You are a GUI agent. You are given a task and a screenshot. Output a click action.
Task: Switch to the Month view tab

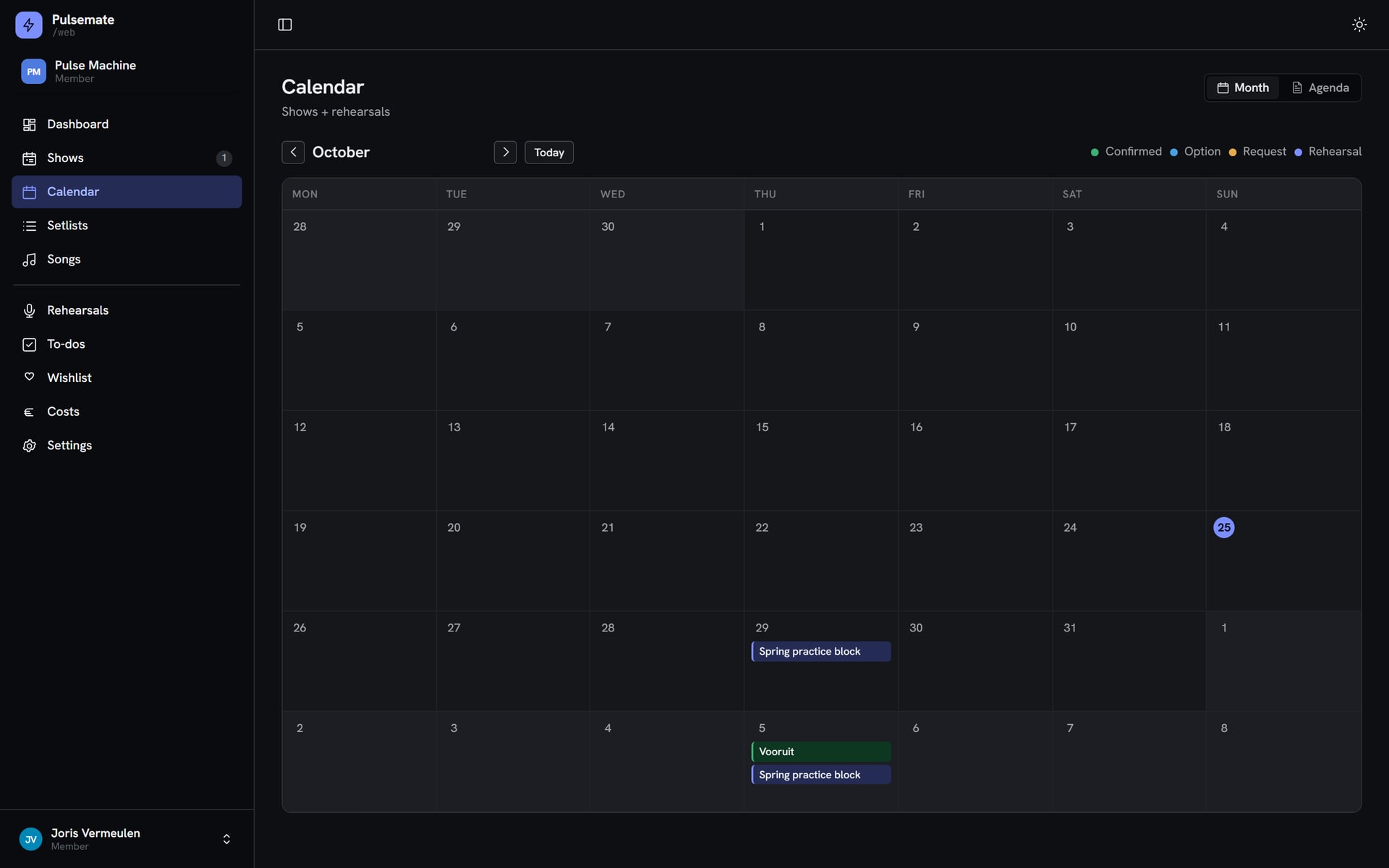[1243, 88]
